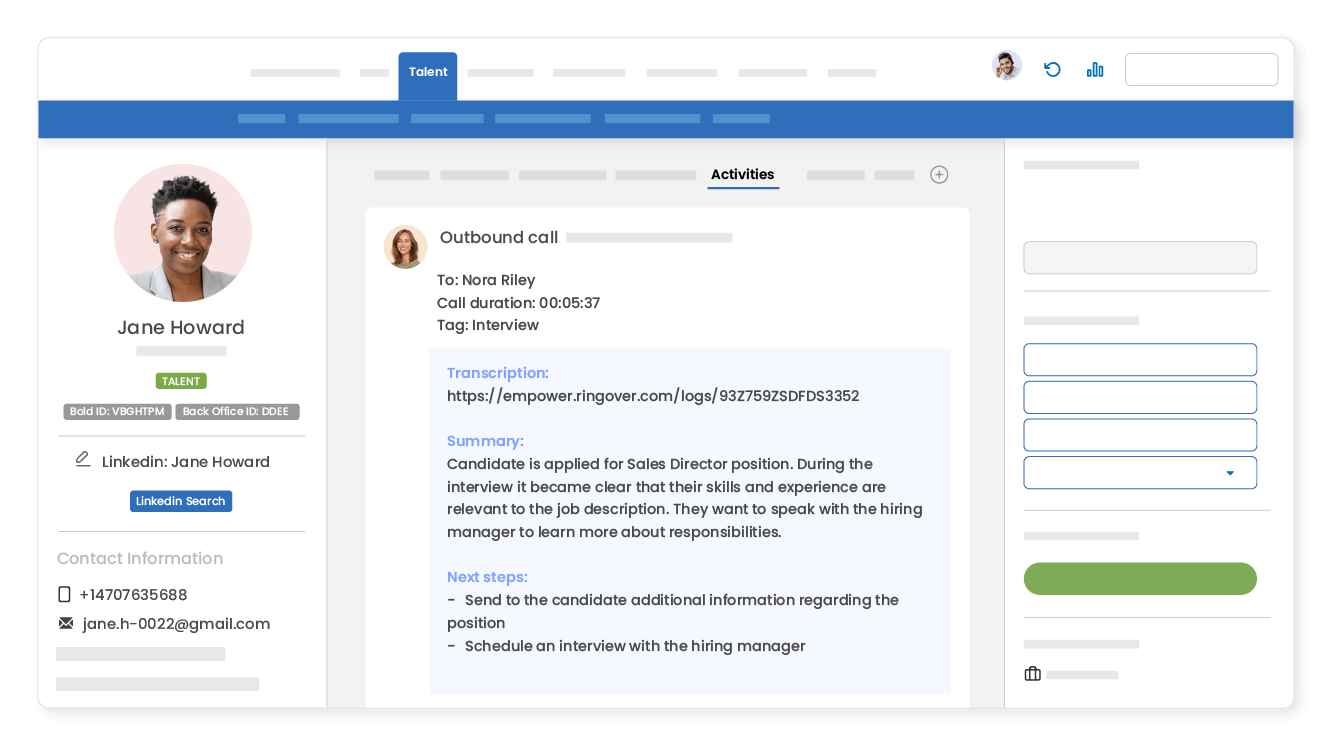Click the pencil icon next to Linkedin field

(82, 459)
